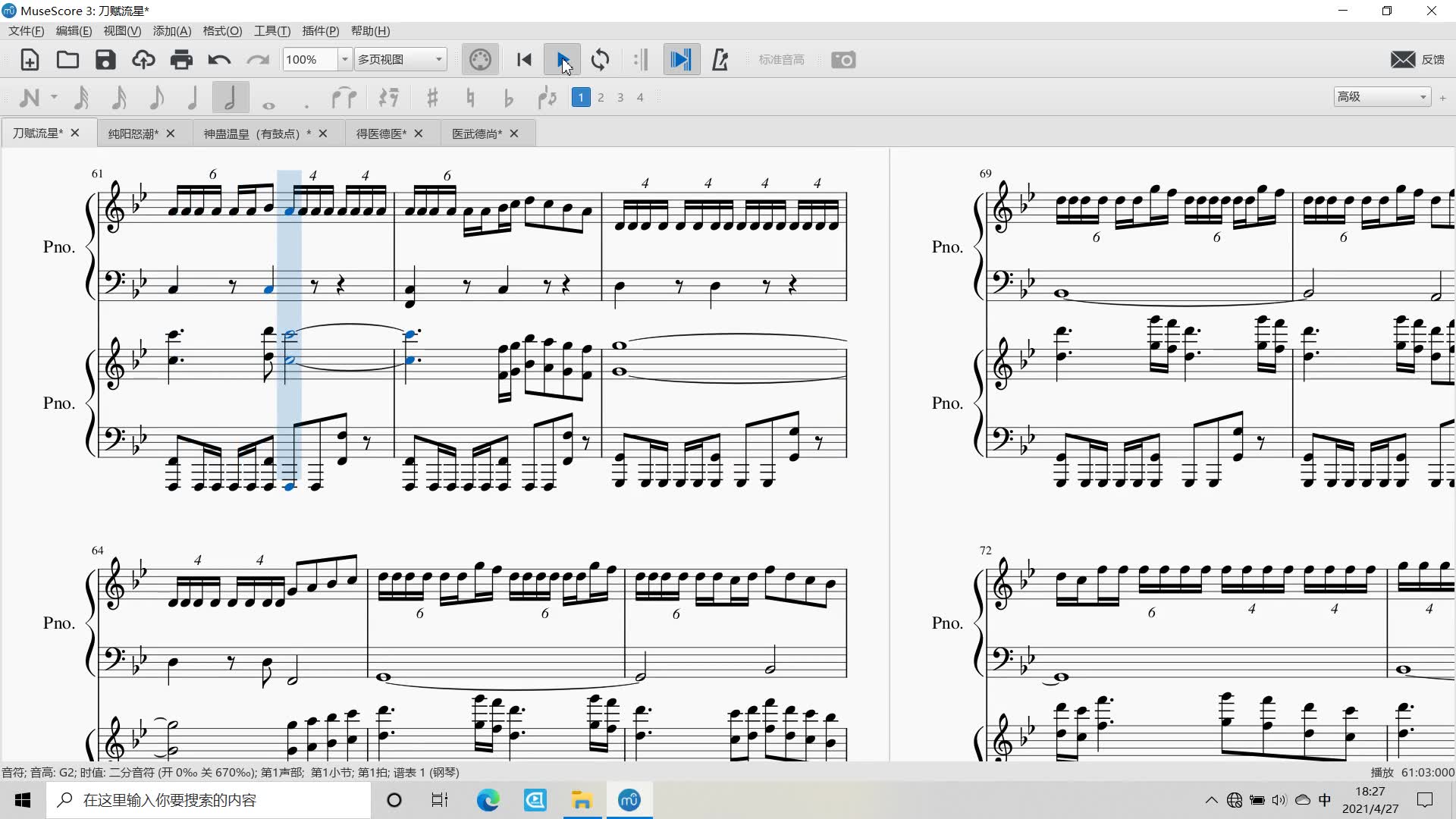
Task: Expand note input mode options
Action: coord(54,98)
